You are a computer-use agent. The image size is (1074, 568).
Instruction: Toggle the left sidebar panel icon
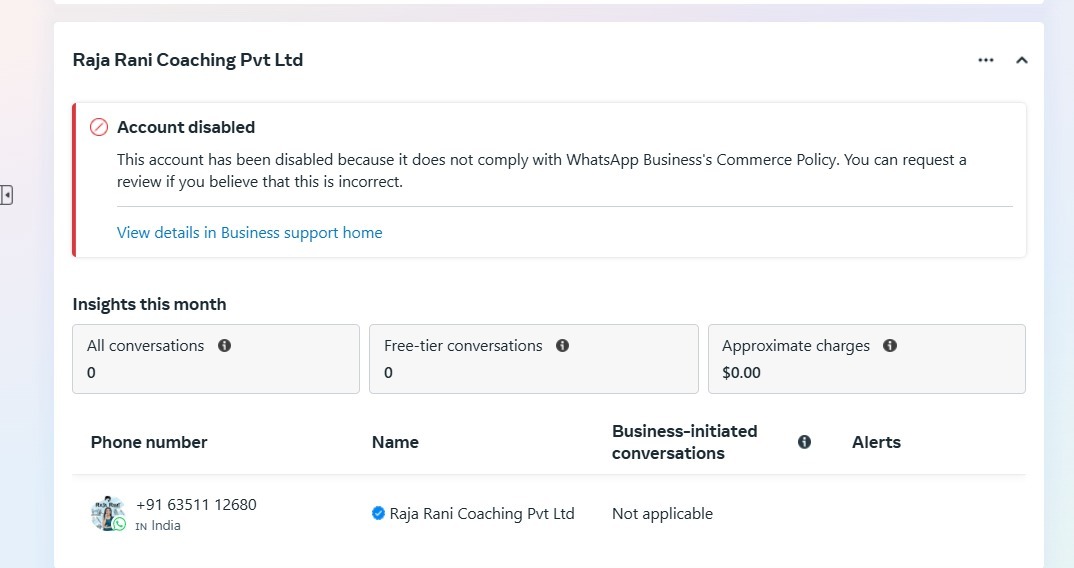[x=6, y=195]
